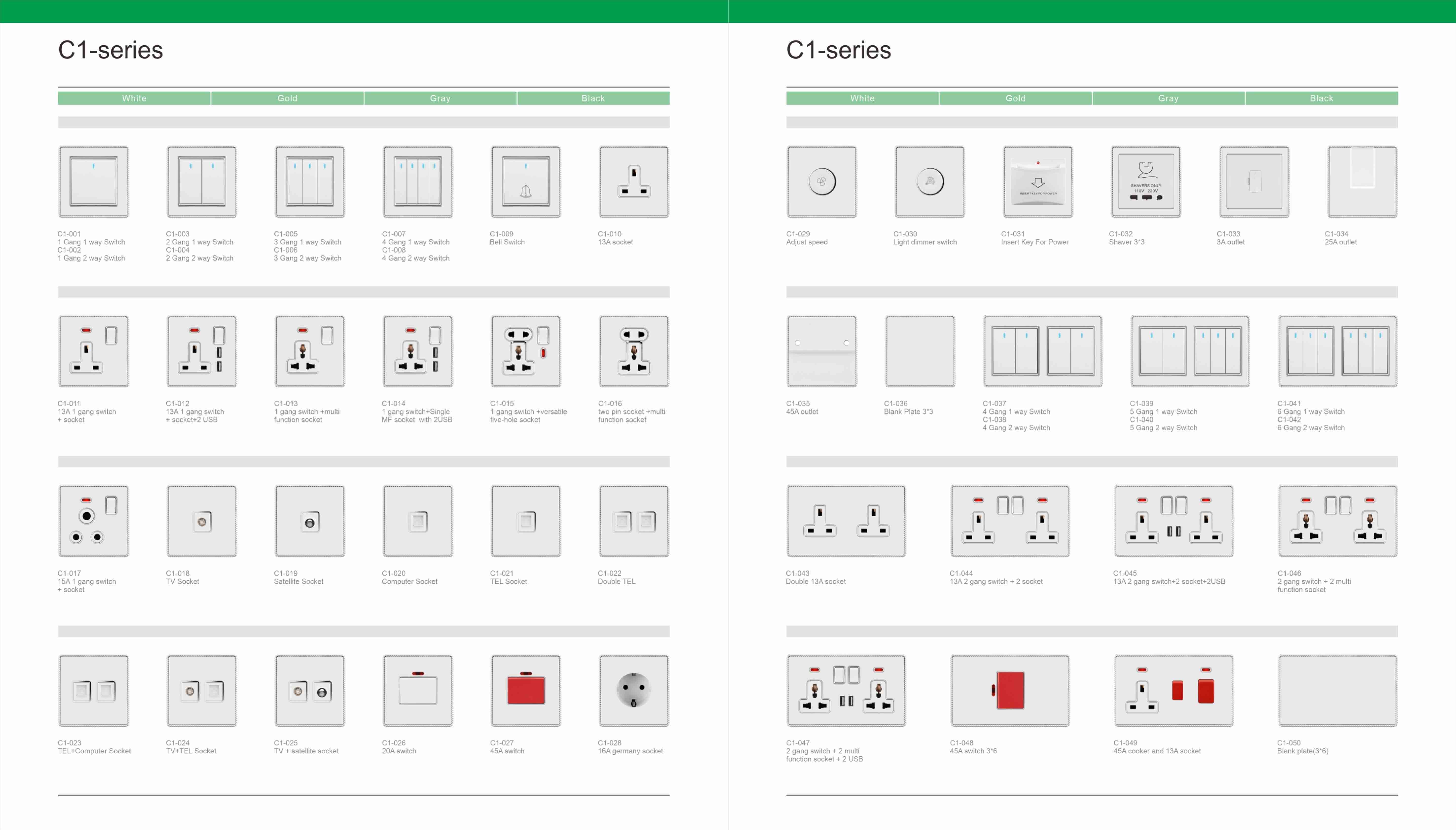Viewport: 1456px width, 830px height.
Task: Click the "1 Gang 2 way Switch" label
Action: click(91, 258)
